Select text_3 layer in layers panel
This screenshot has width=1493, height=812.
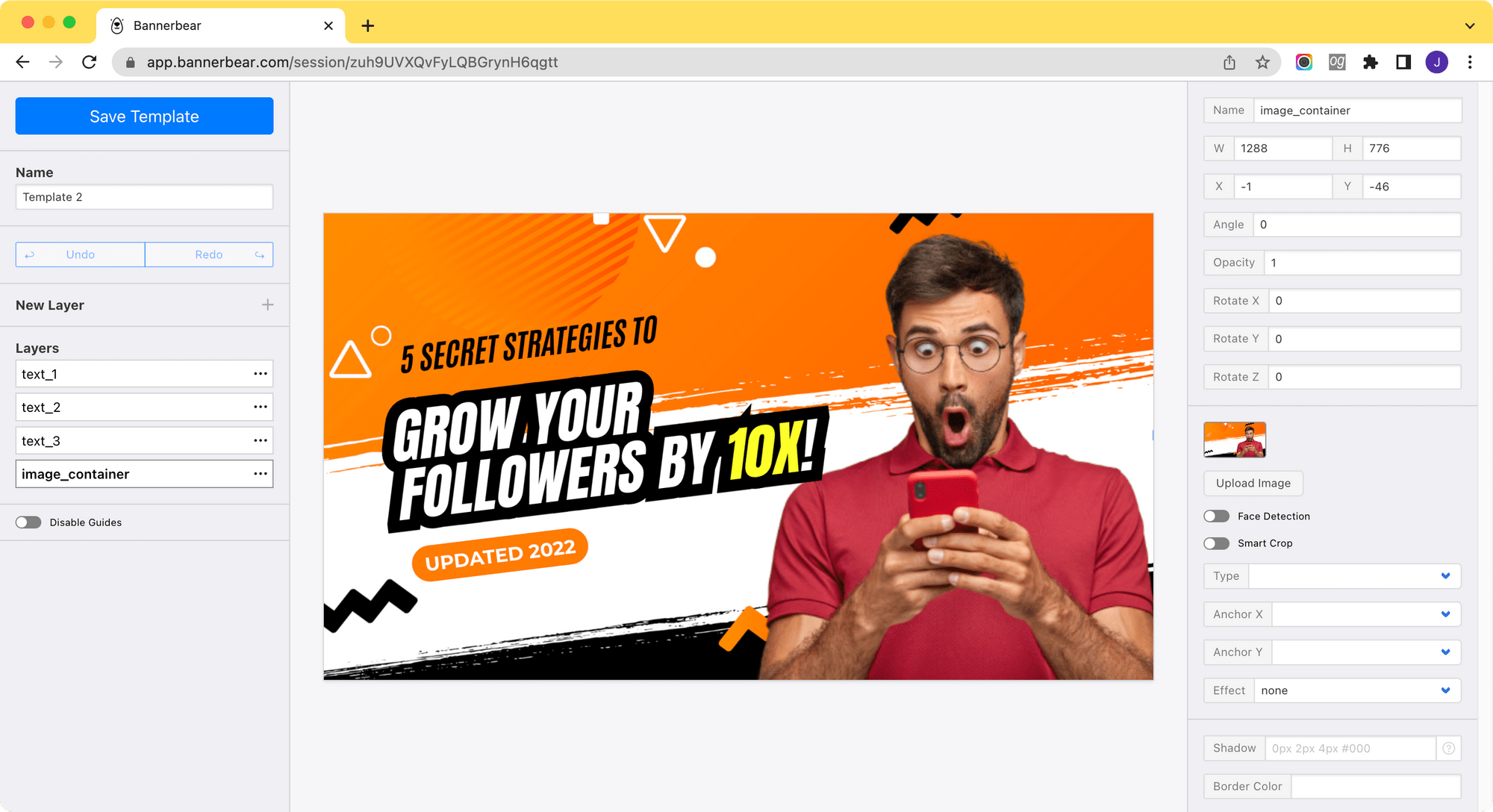click(144, 440)
